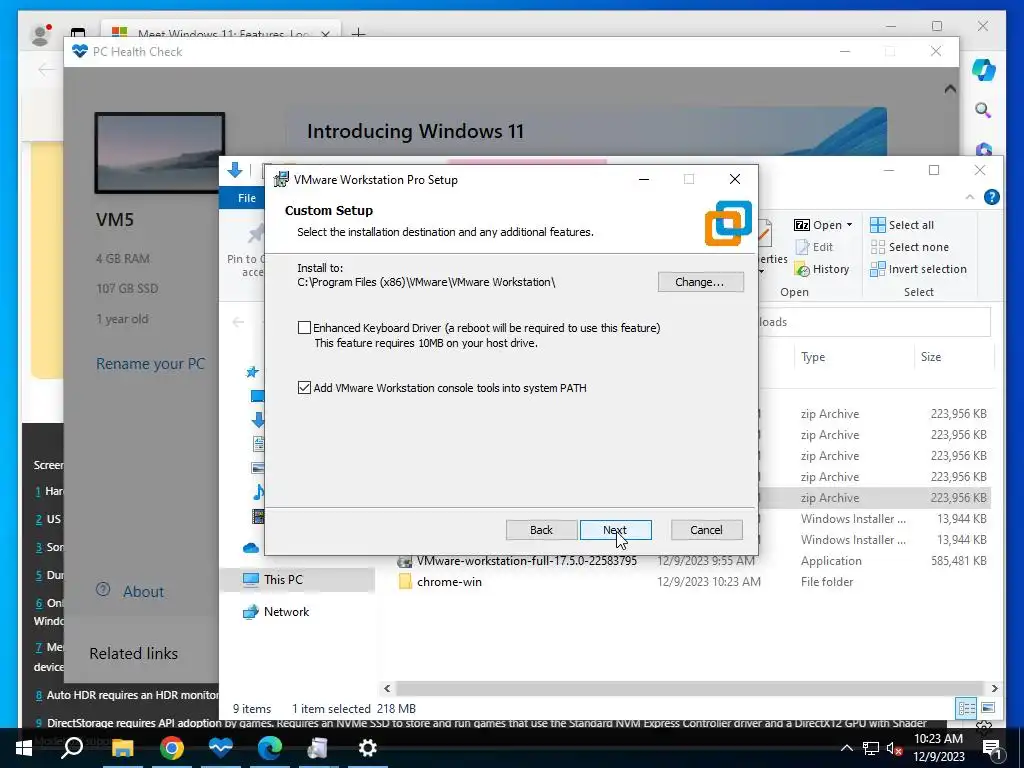Viewport: 1024px width, 768px height.
Task: Click the Size column header
Action: pyautogui.click(x=931, y=357)
